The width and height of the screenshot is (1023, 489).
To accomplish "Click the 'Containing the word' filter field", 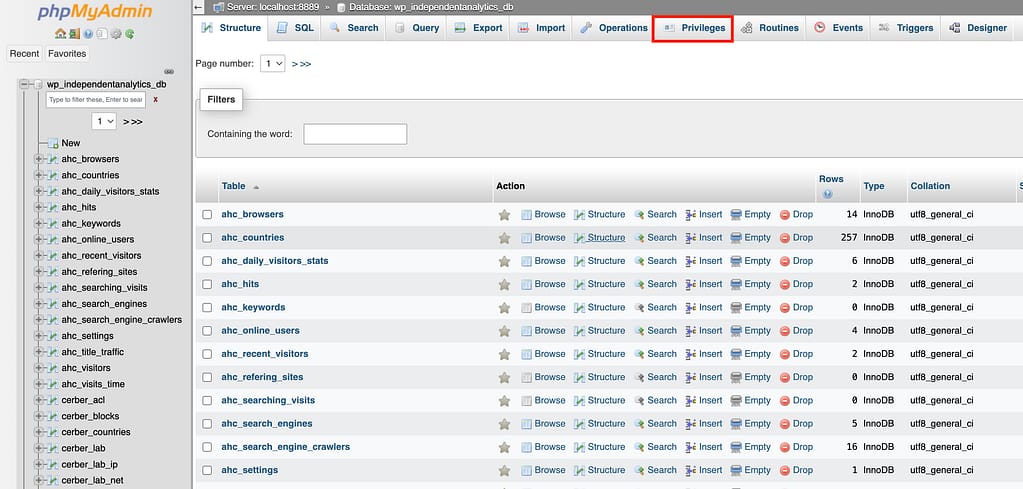I will click(x=354, y=134).
